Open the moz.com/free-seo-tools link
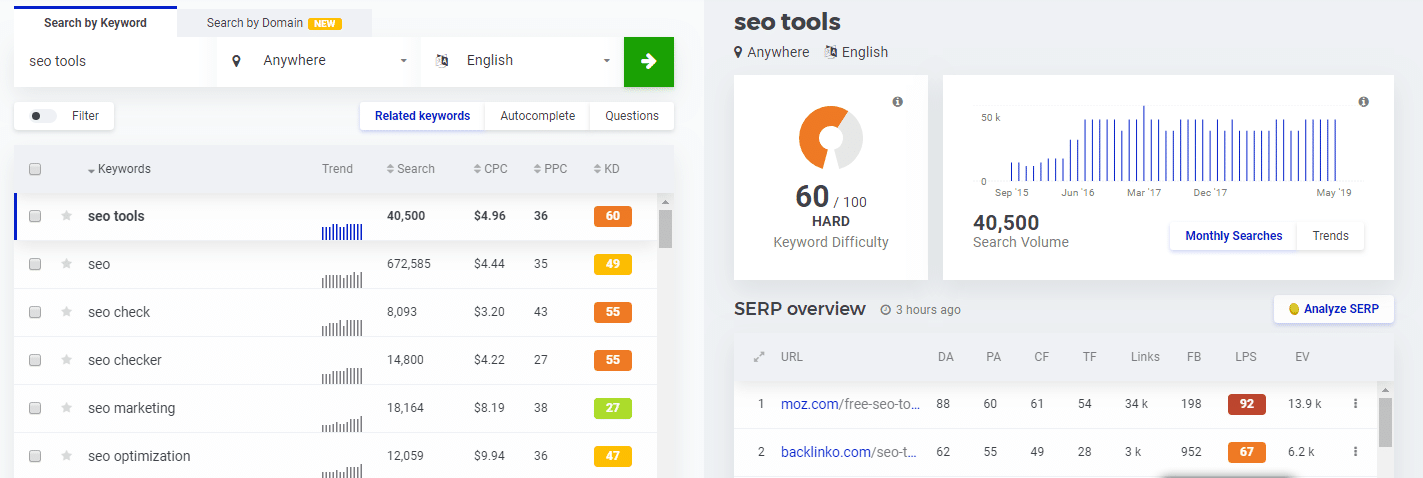 point(849,404)
